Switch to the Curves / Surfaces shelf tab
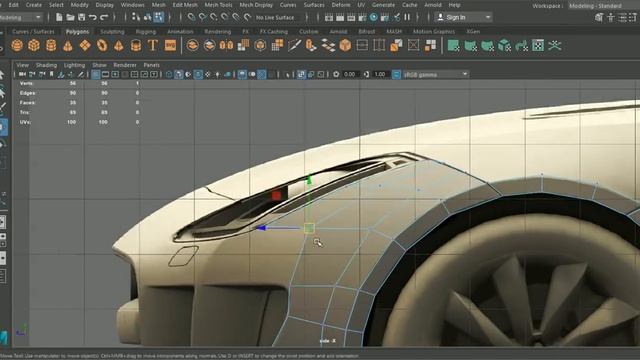Viewport: 640px width, 360px height. coord(33,31)
